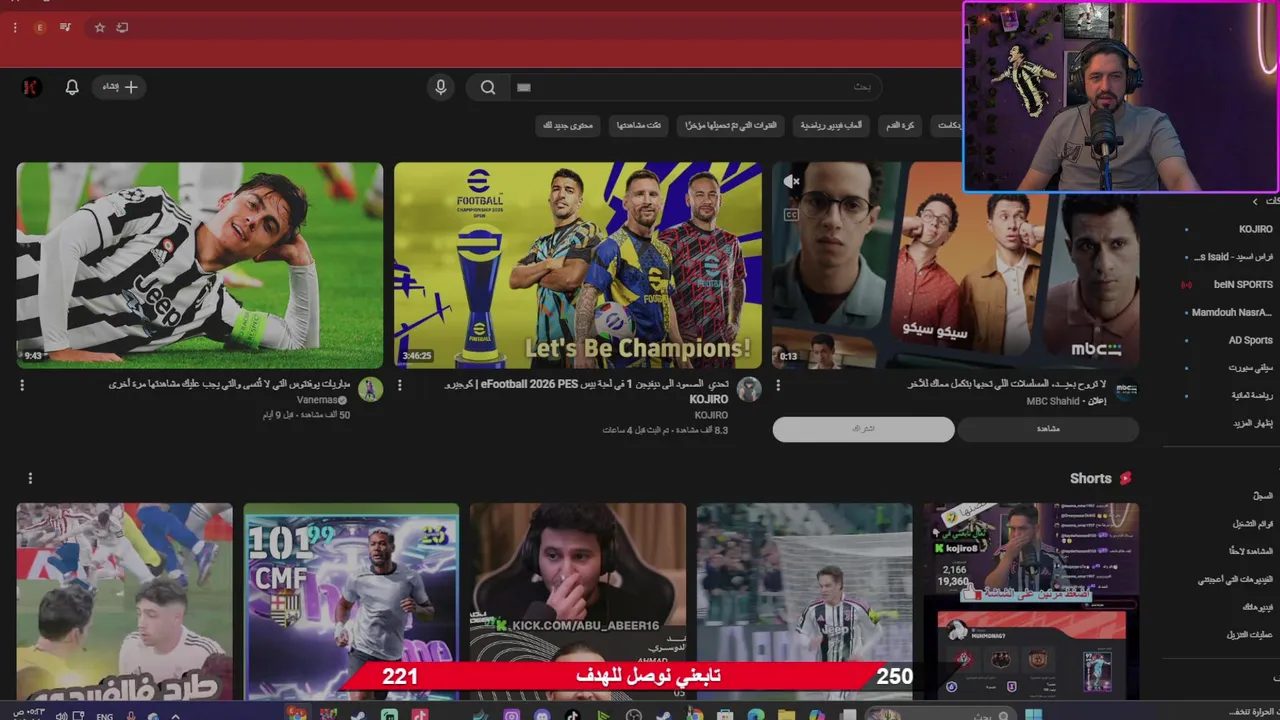
Task: Click the volume speaker icon in system tray
Action: point(61,716)
